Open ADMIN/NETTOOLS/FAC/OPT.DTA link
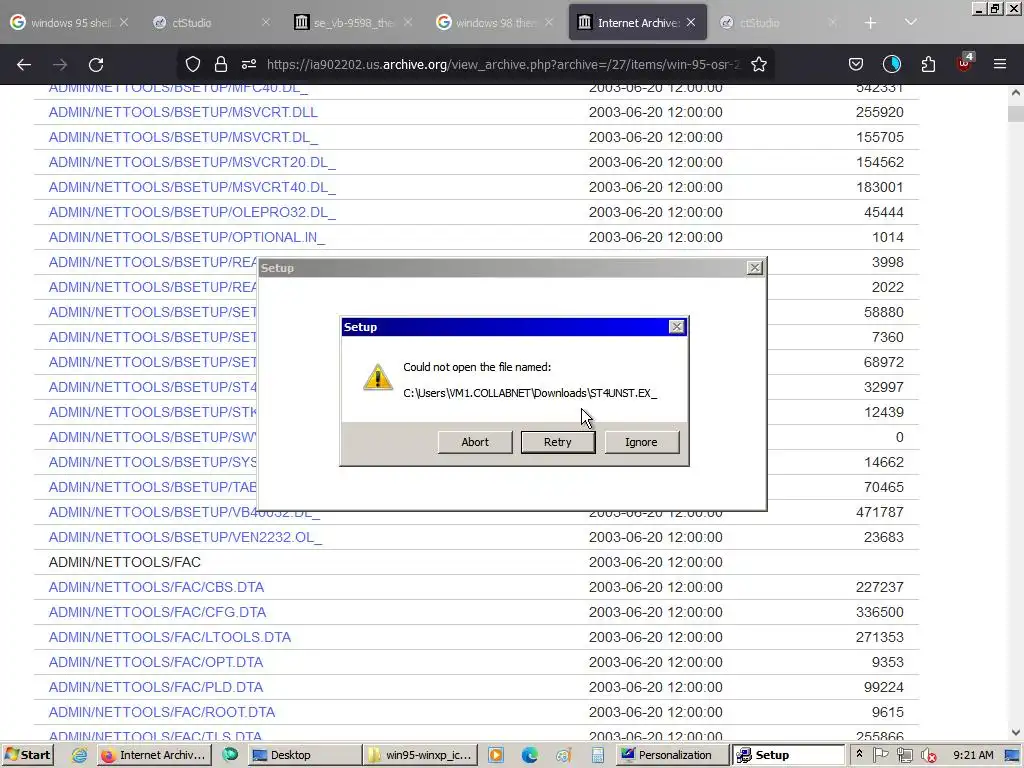The height and width of the screenshot is (768, 1024). [x=155, y=662]
